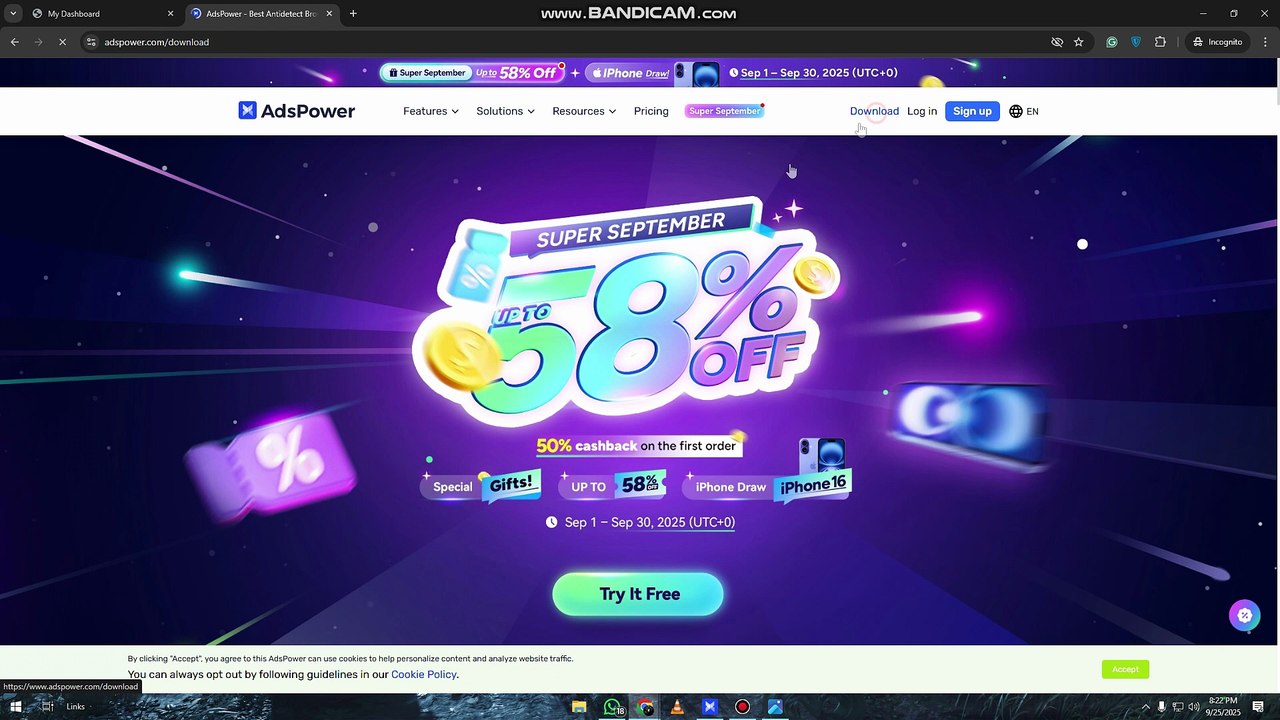Click the third-party cookies blocked eye icon
The width and height of the screenshot is (1280, 720).
(x=1057, y=42)
